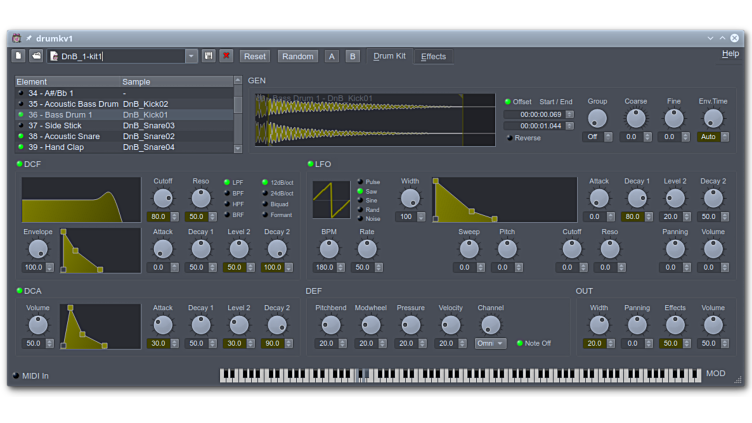Open the preset name dropdown
Viewport: 752px width, 423px height.
pos(191,56)
